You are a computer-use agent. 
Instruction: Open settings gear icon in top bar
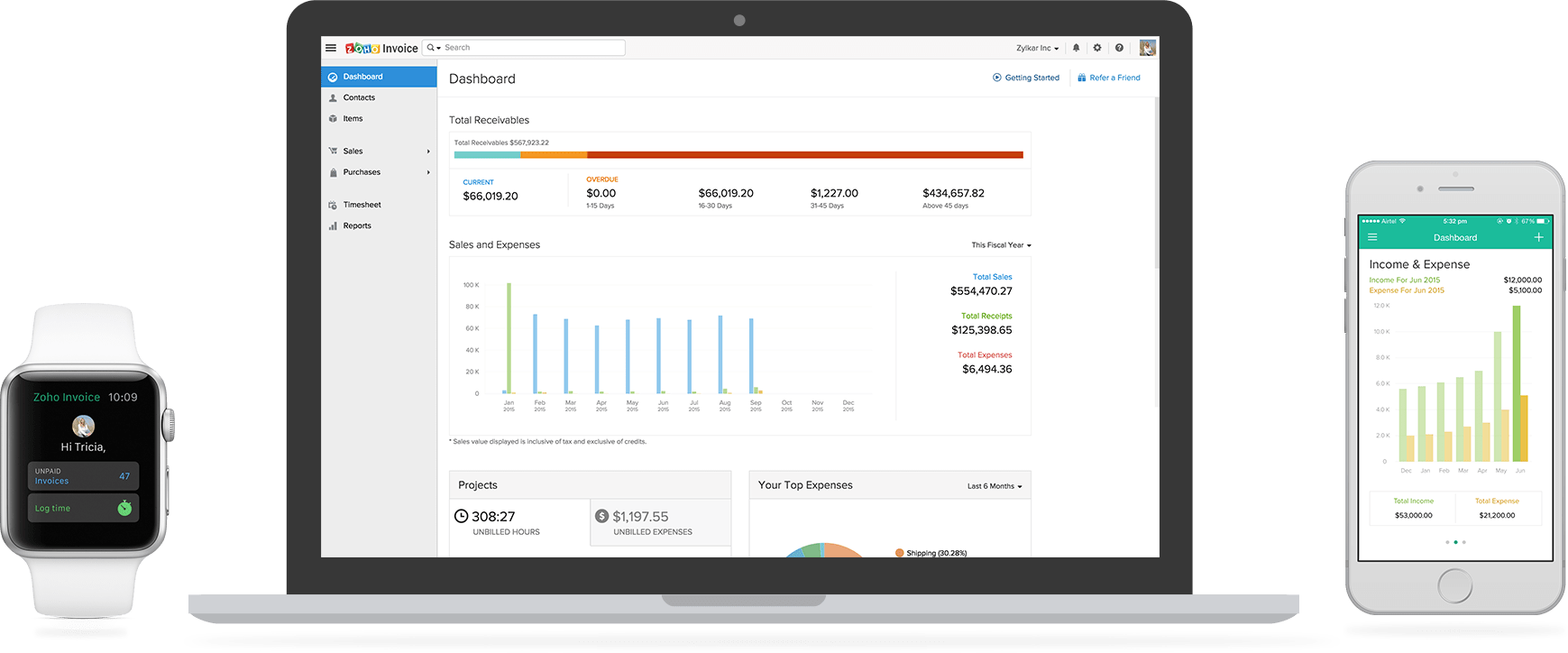1097,48
